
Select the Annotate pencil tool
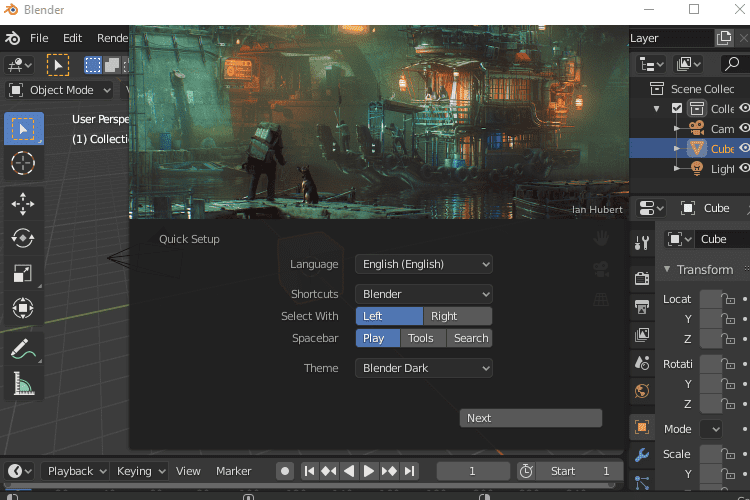click(23, 349)
